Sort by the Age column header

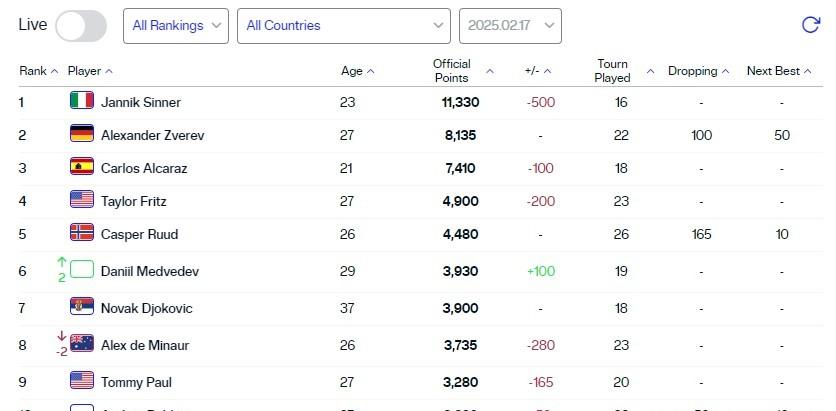tap(358, 71)
